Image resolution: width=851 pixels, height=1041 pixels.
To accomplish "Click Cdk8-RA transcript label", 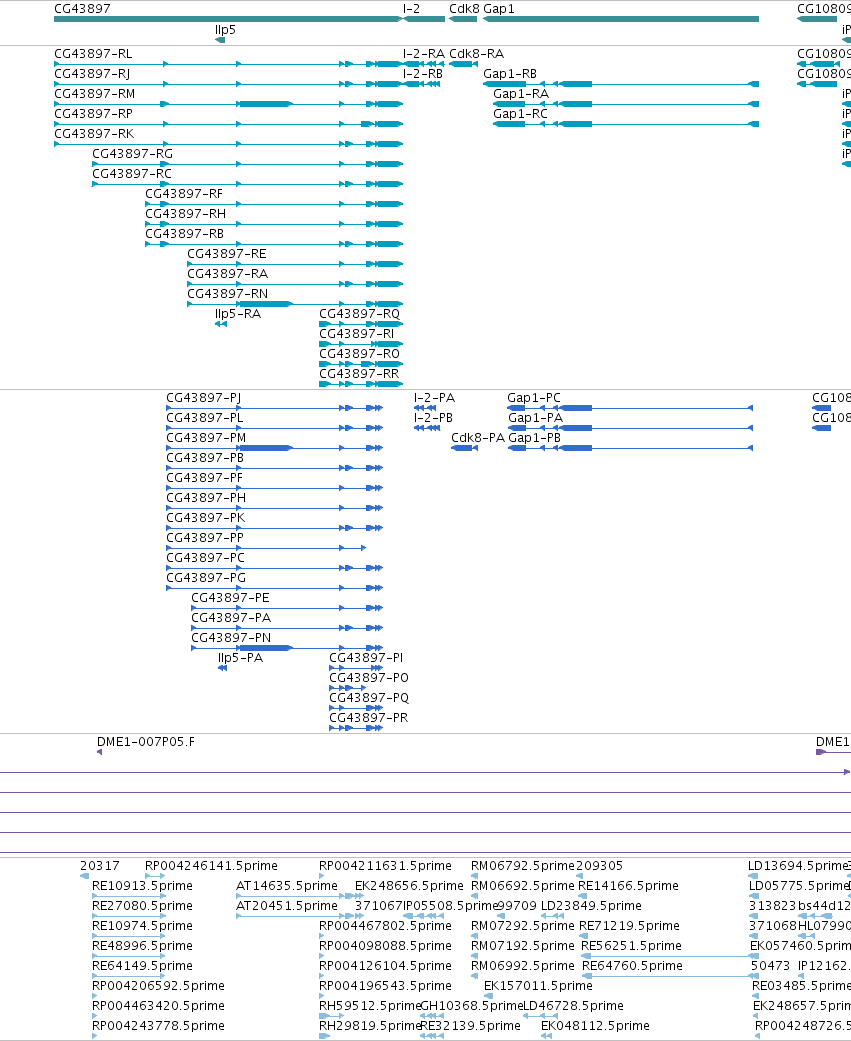I will pyautogui.click(x=477, y=54).
